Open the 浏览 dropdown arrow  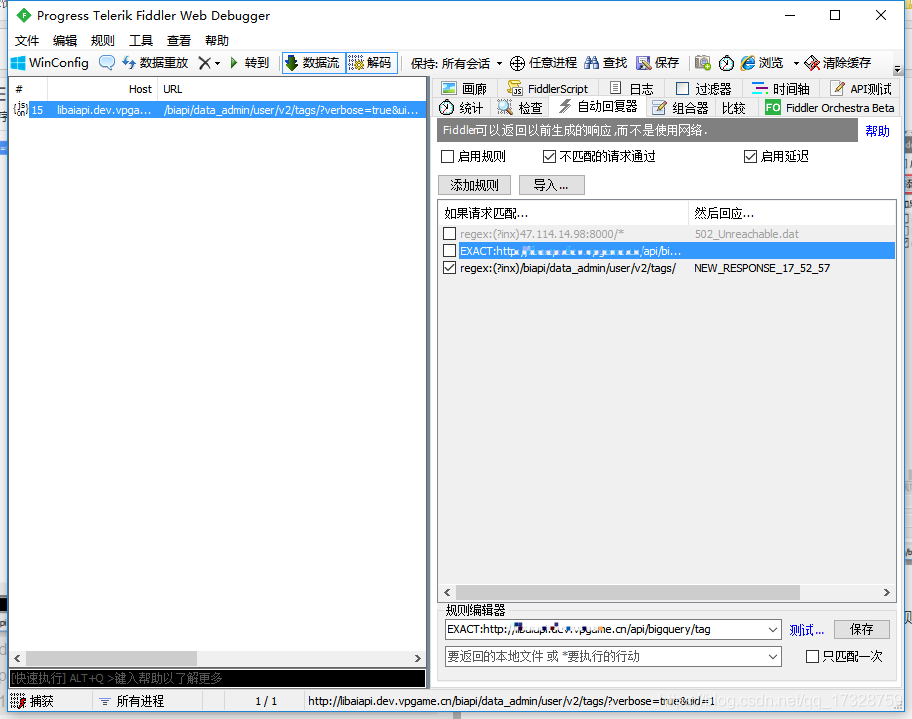(x=796, y=63)
